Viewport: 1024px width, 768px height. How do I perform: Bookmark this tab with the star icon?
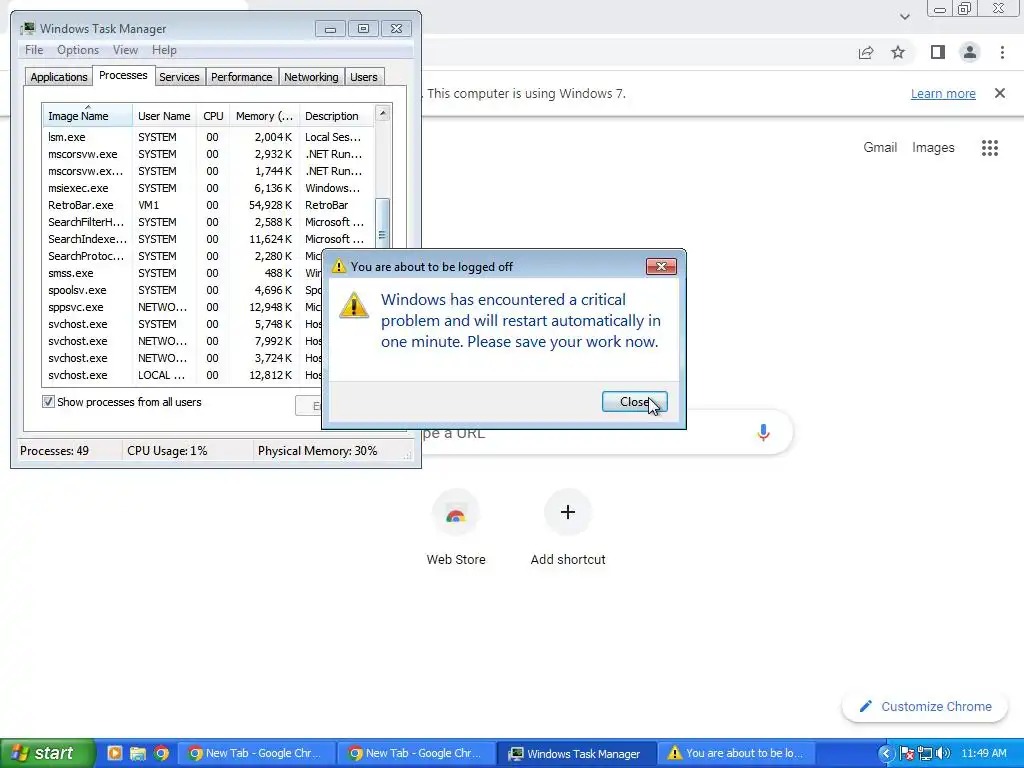point(898,52)
